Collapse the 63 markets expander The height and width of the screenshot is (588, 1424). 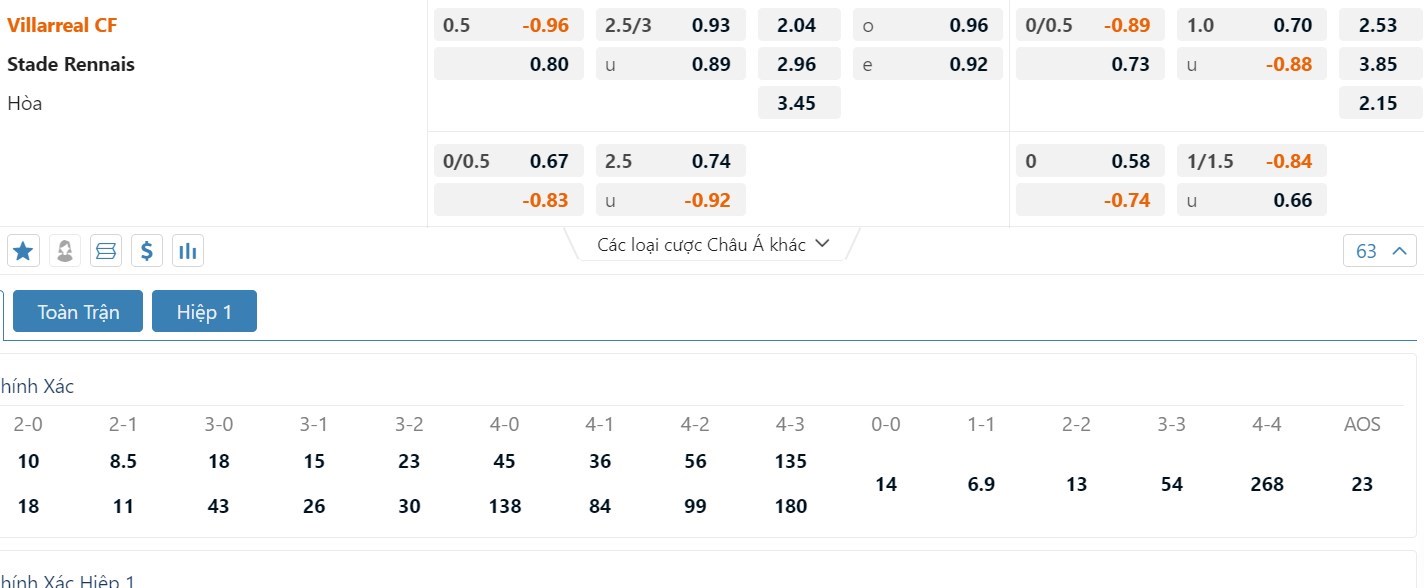(x=1379, y=251)
